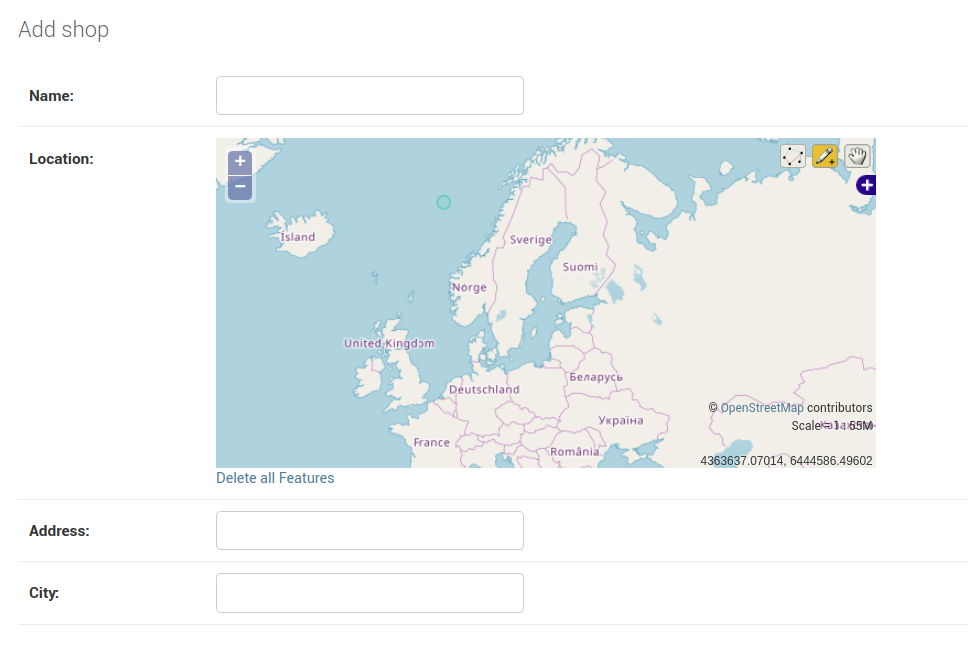Click the Island label on the map
Screen dimensions: 968x654
click(x=297, y=237)
